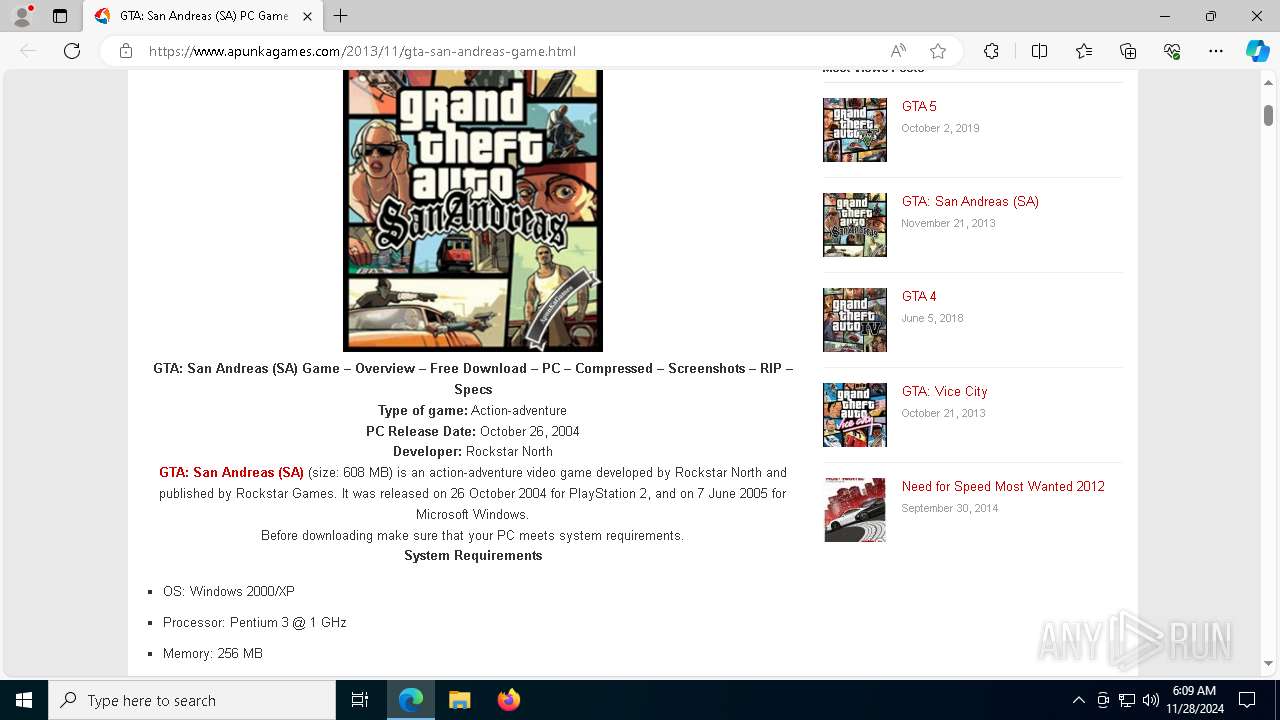
Task: Open Settings and more menu
Action: click(1216, 51)
